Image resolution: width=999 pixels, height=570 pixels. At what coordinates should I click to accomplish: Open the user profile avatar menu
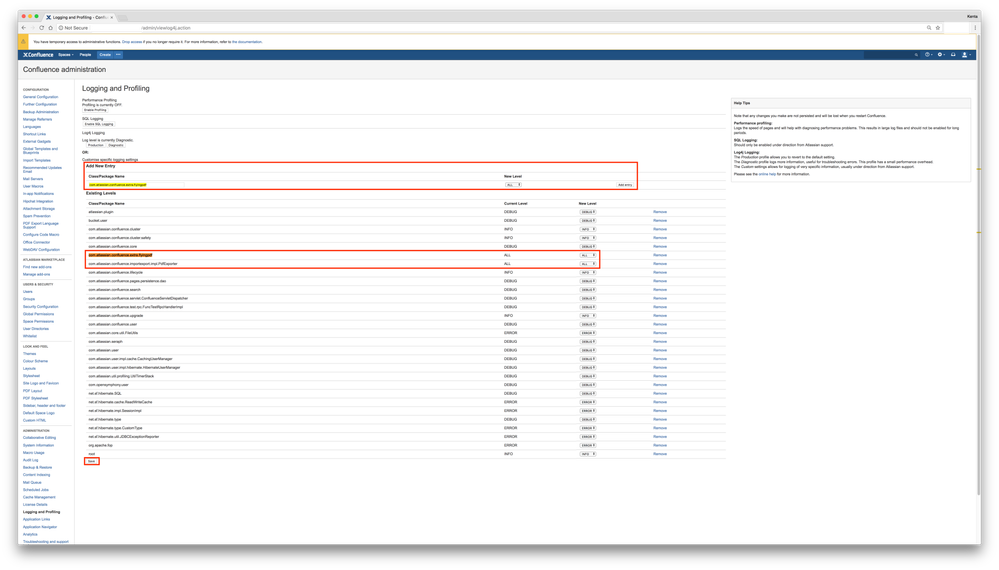(x=966, y=55)
